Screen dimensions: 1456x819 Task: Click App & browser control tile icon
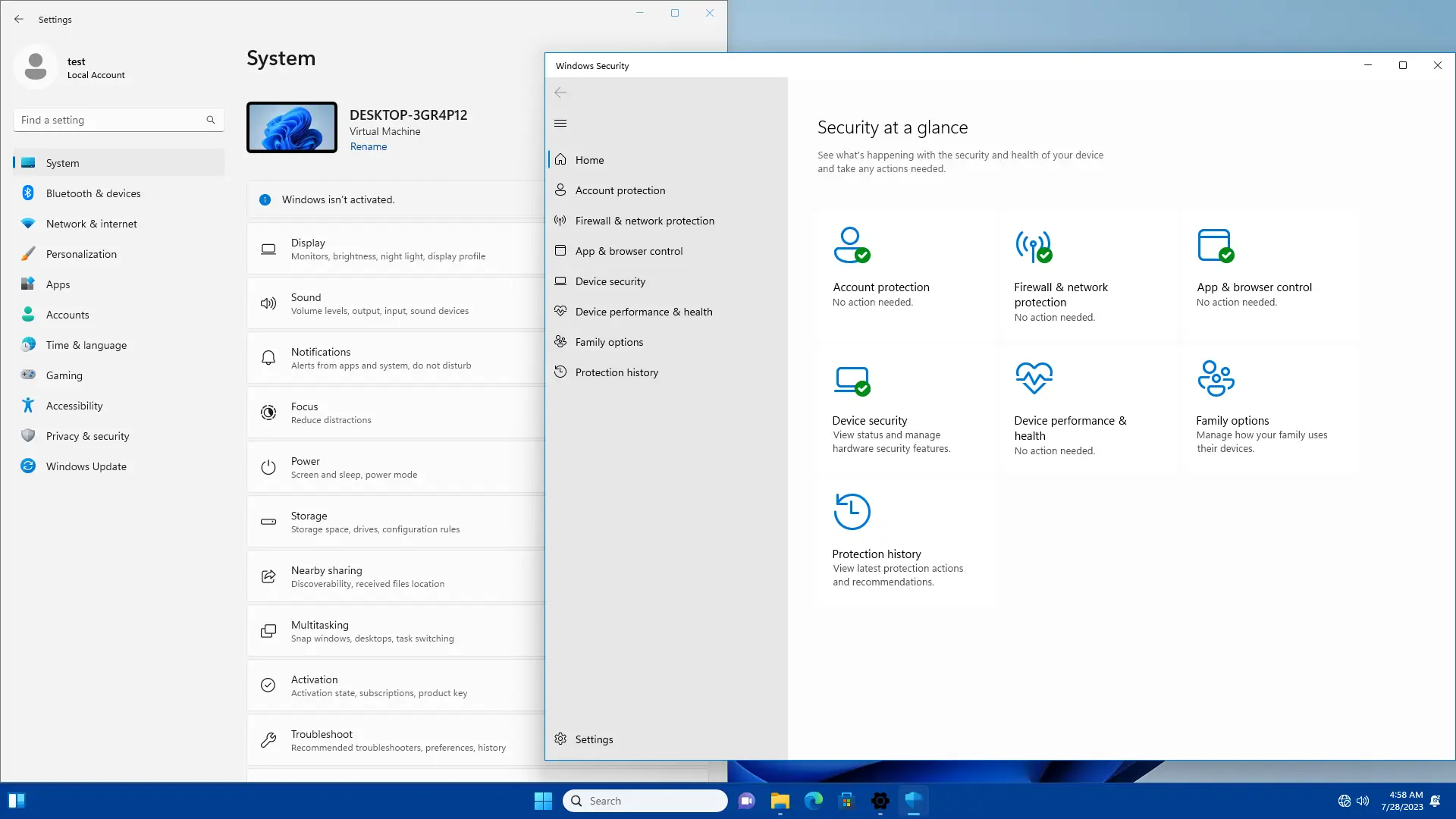tap(1215, 245)
